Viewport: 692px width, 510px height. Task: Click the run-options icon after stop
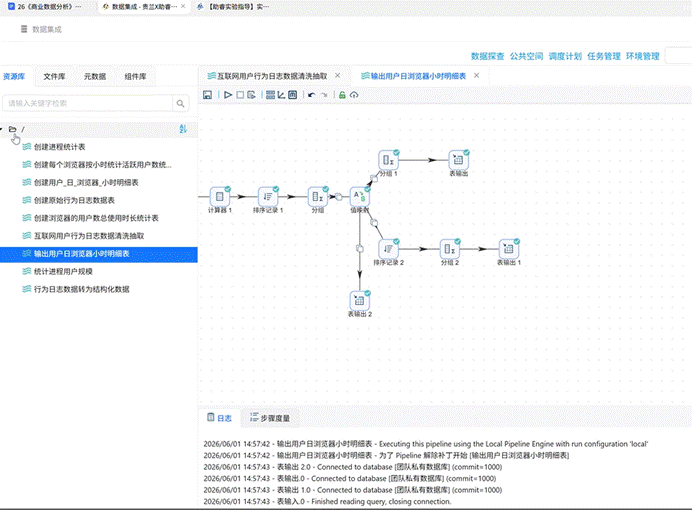(x=252, y=95)
